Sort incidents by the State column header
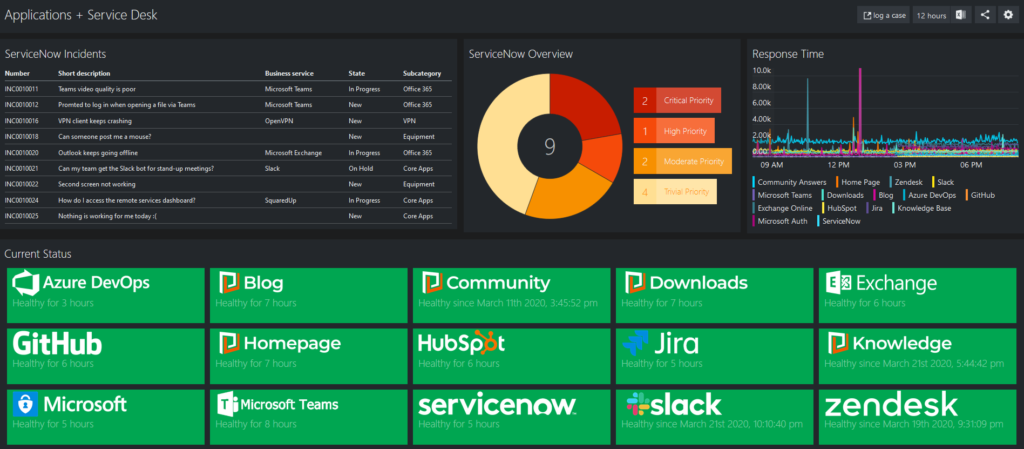Screen dimensions: 1024x449 tap(357, 73)
